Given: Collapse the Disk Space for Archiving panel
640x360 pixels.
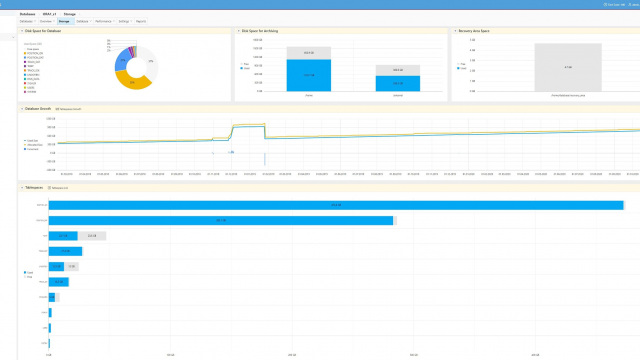Looking at the screenshot, I should click(239, 31).
